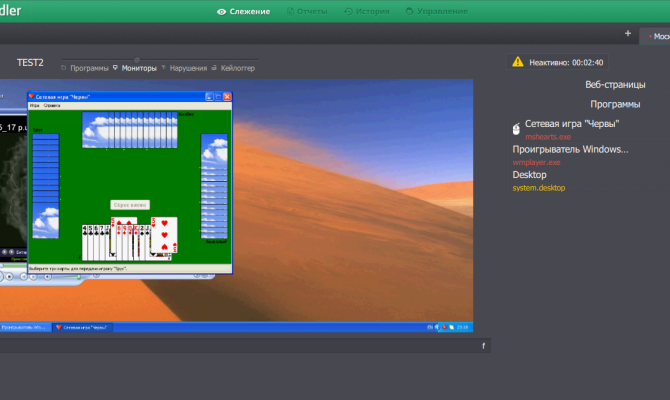Open the Программы section in right panel
This screenshot has height=400, width=670.
(x=615, y=104)
